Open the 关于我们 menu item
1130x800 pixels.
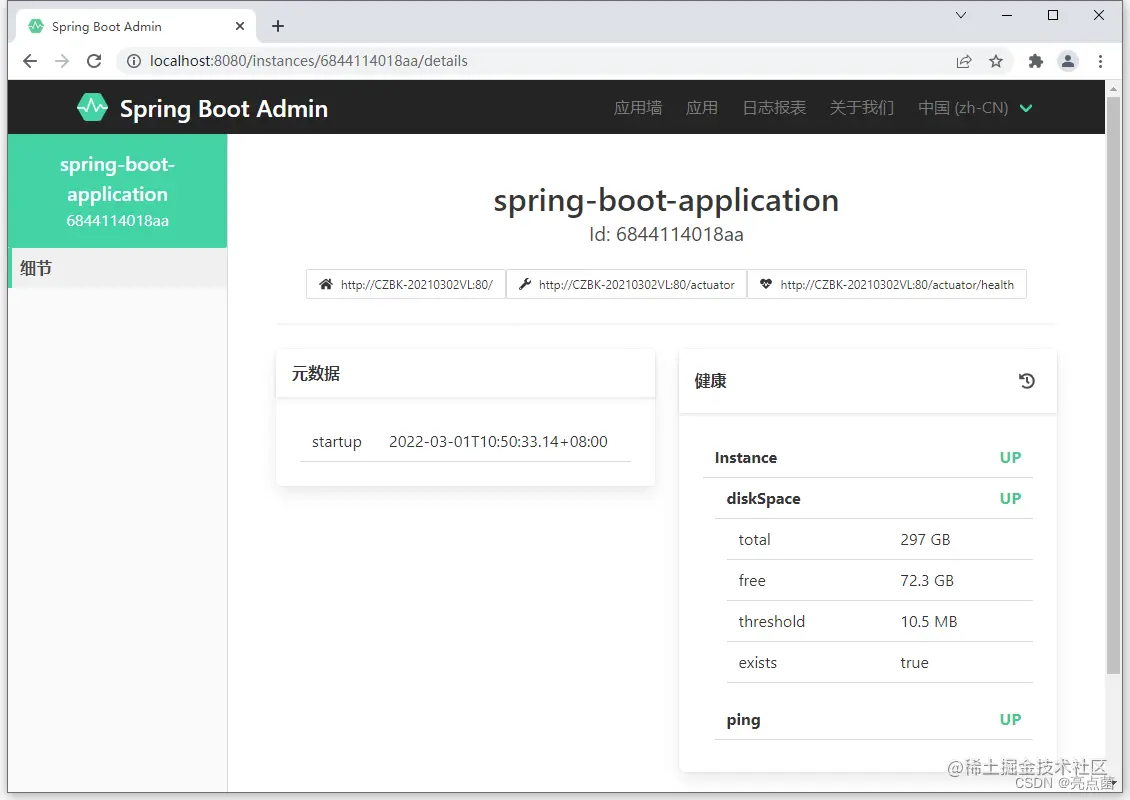(x=861, y=107)
